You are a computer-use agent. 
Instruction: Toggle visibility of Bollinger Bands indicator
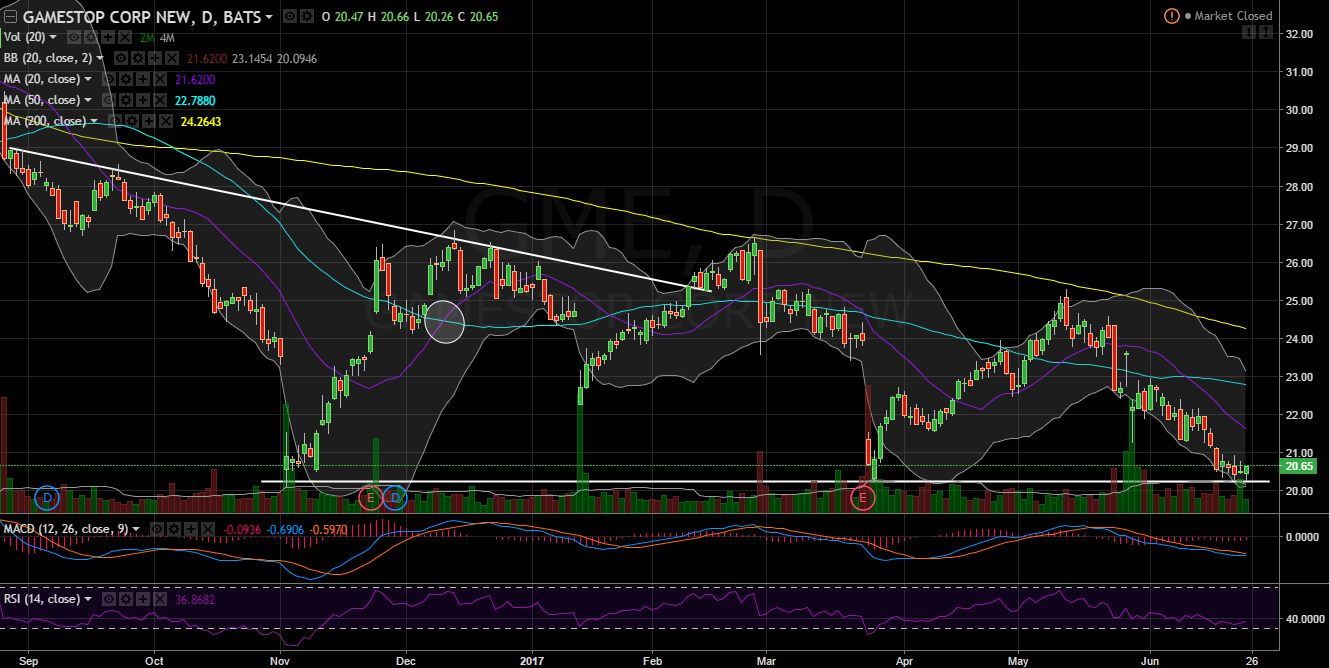(x=122, y=58)
